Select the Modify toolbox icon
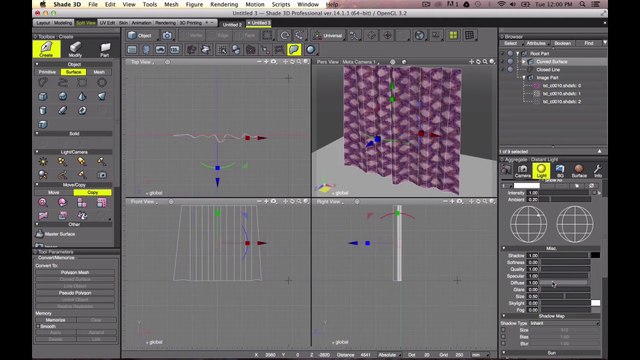Screen dimensions: 640x360 coord(75,49)
